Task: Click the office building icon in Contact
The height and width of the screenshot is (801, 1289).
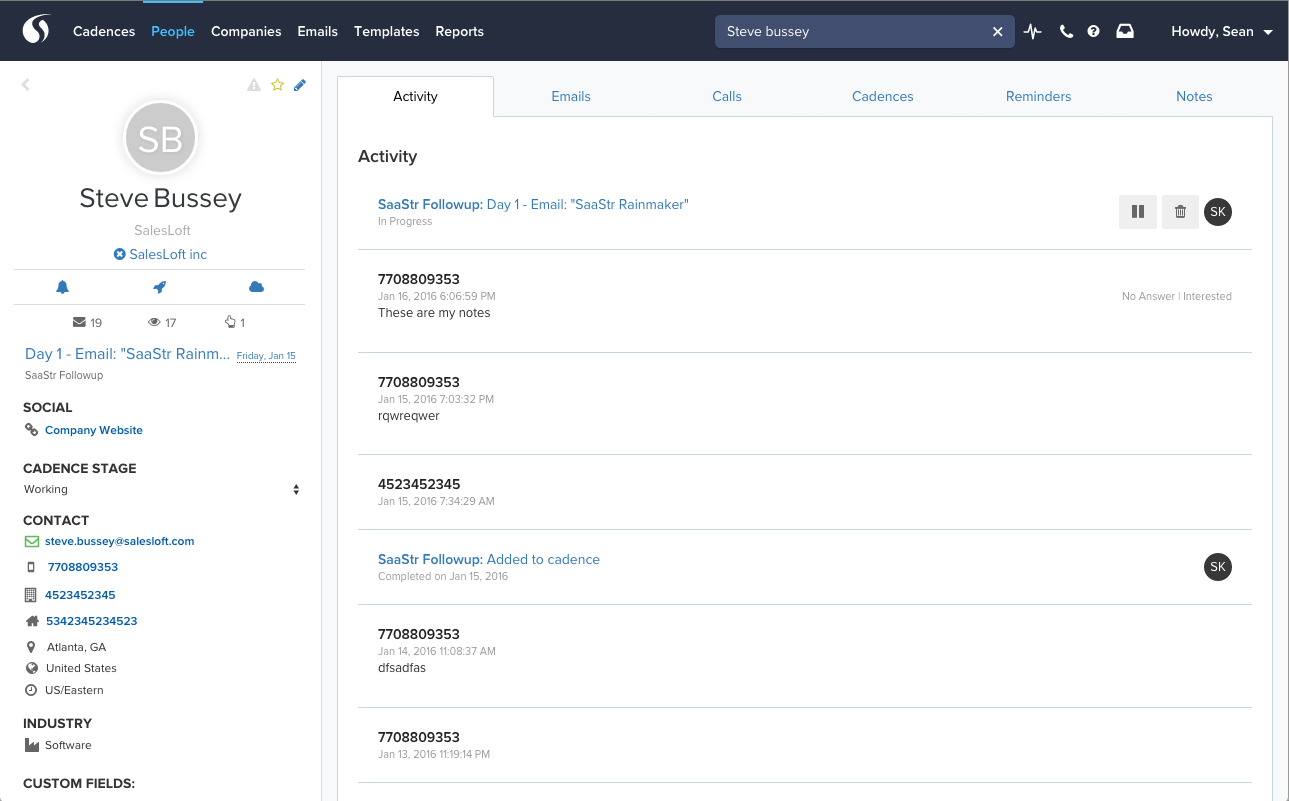Action: pos(30,595)
